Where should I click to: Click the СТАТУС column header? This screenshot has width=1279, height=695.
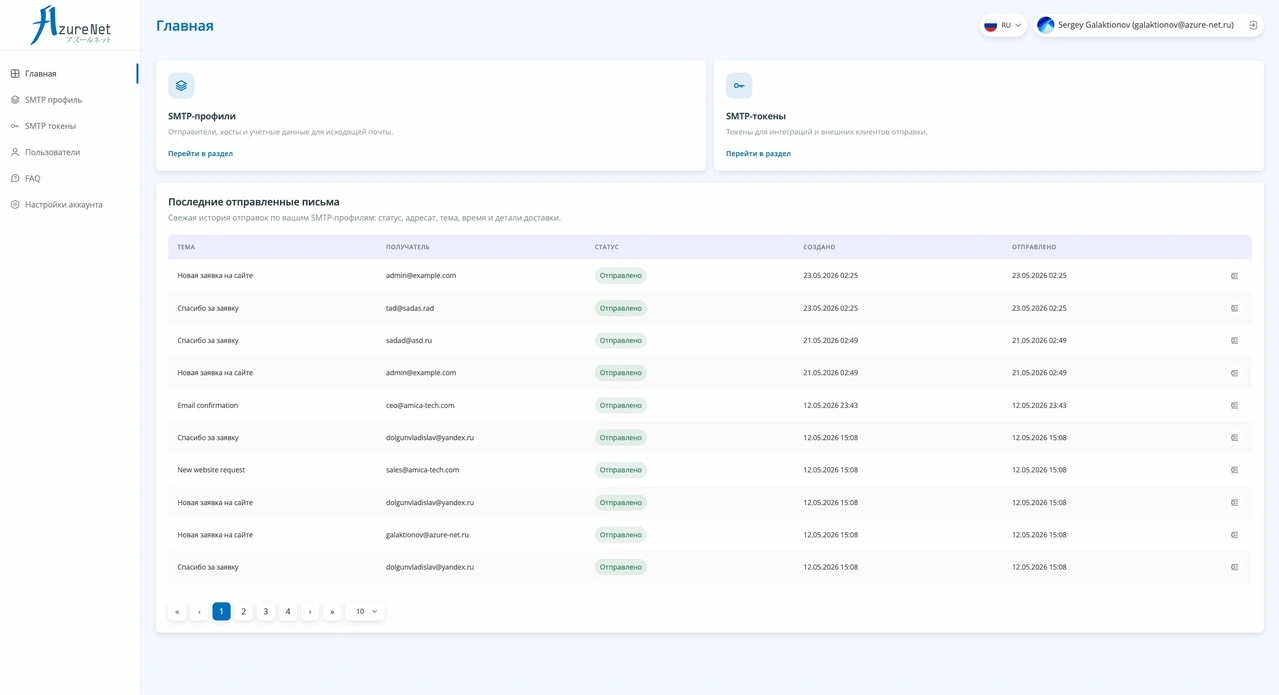(x=607, y=247)
